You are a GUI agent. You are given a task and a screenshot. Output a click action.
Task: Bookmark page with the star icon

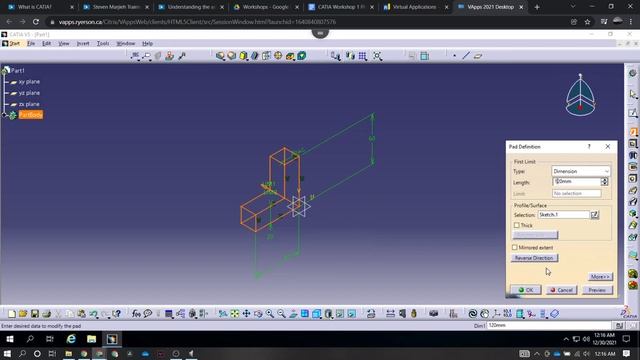[x=587, y=22]
